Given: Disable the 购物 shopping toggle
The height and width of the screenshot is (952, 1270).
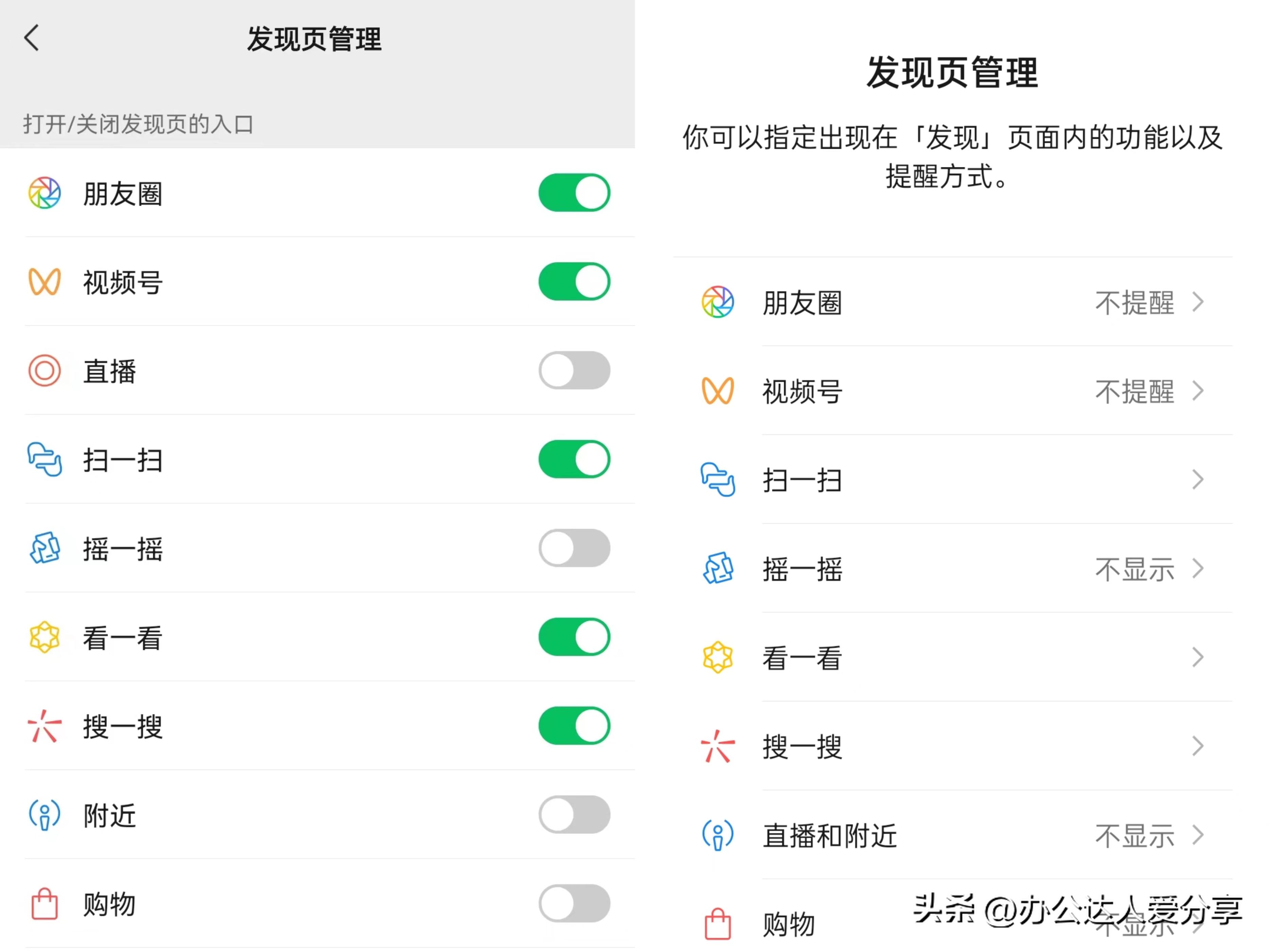Looking at the screenshot, I should pos(574,903).
